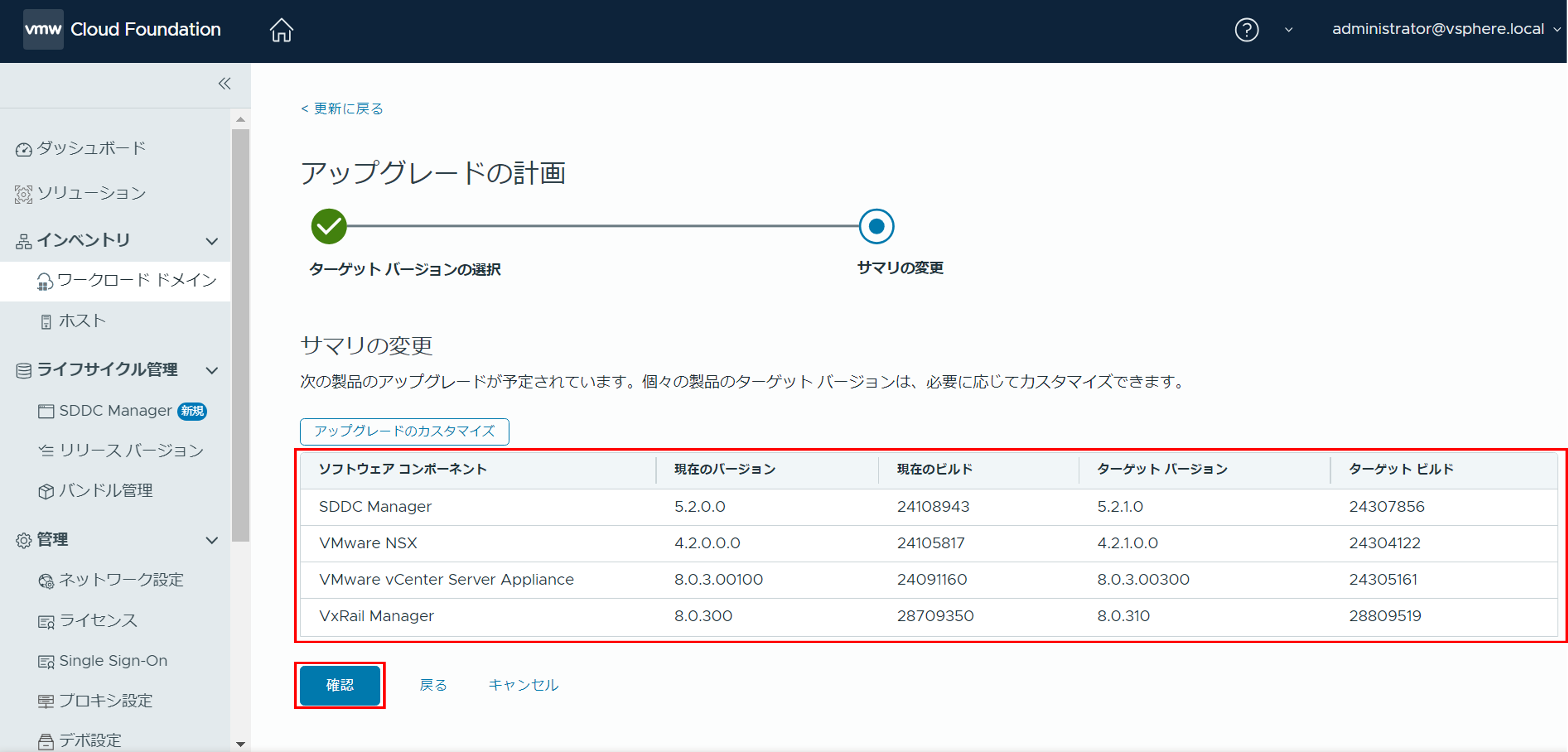The width and height of the screenshot is (1568, 752).
Task: Click current version 8.0.3.00100 cell
Action: [718, 580]
